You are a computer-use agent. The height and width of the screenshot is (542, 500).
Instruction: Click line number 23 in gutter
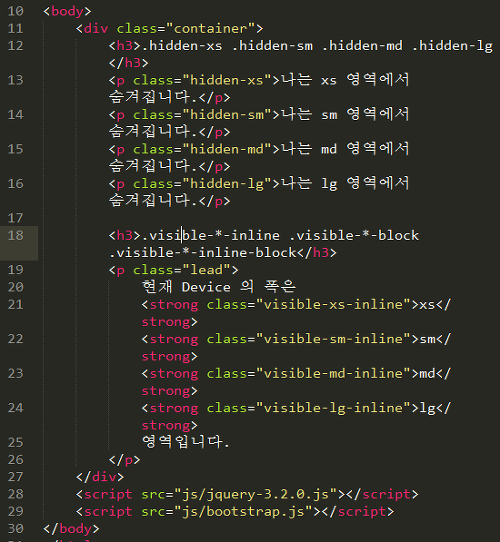point(16,373)
